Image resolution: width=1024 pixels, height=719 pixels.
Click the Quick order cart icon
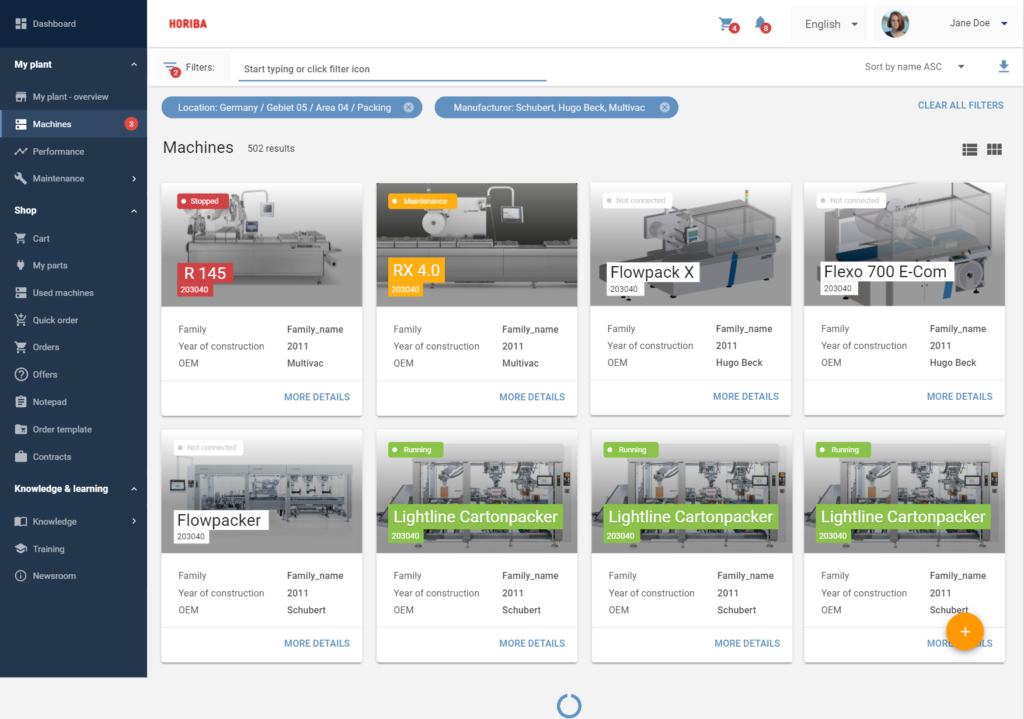[21, 320]
